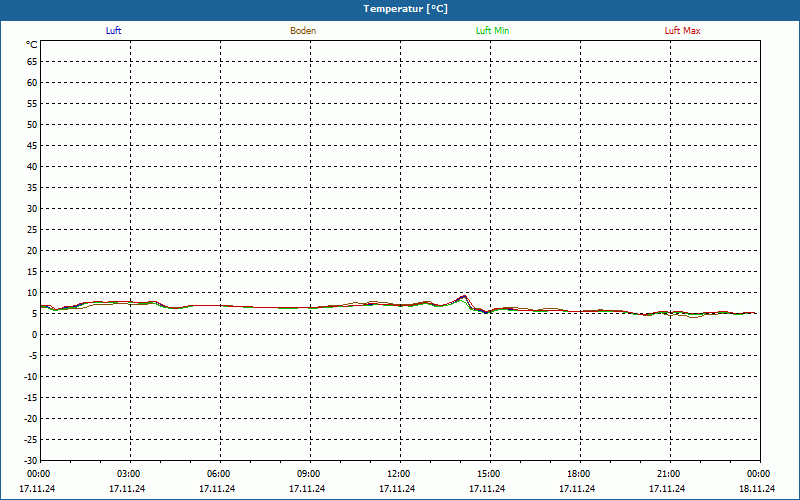Click the -20 value on the temperature axis
This screenshot has height=500, width=800.
click(31, 419)
